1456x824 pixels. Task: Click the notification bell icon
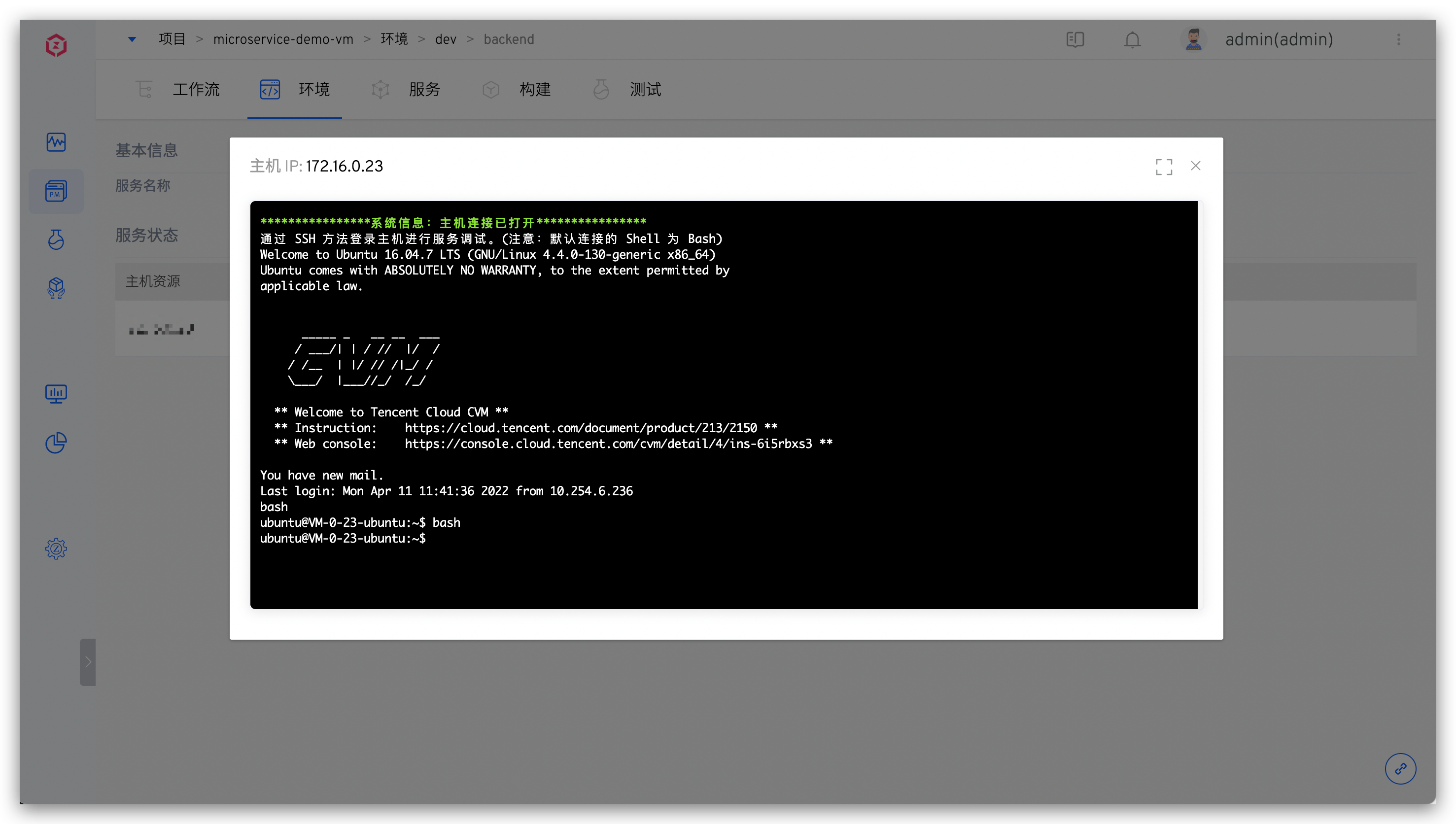[x=1132, y=39]
